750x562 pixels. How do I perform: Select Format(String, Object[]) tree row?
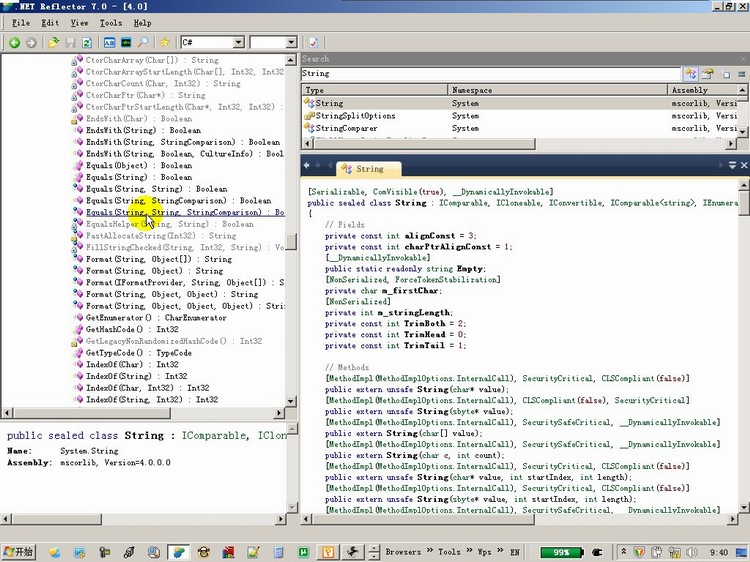[x=158, y=259]
